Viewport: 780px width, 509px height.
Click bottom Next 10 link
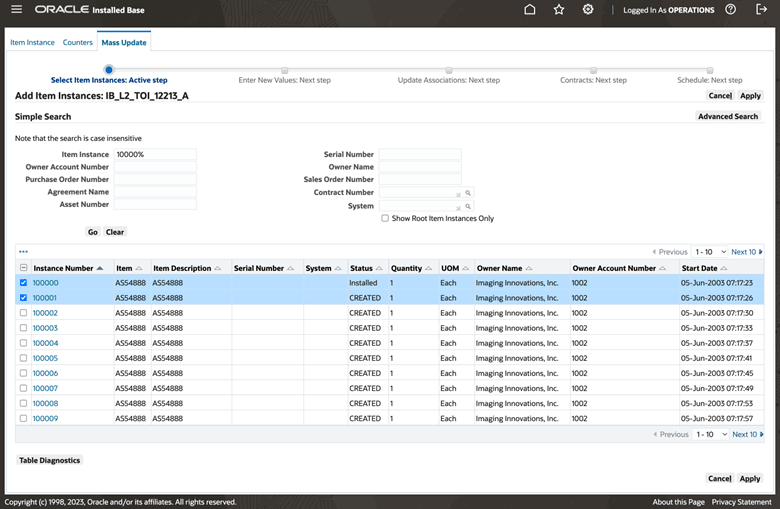[748, 434]
